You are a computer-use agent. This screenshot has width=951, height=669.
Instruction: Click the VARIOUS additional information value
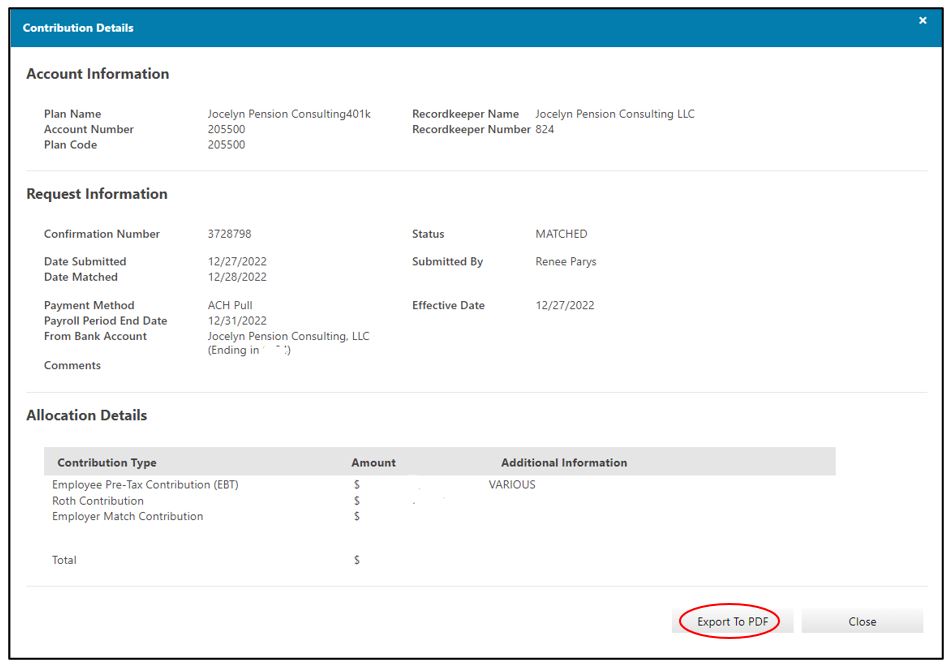(x=512, y=485)
